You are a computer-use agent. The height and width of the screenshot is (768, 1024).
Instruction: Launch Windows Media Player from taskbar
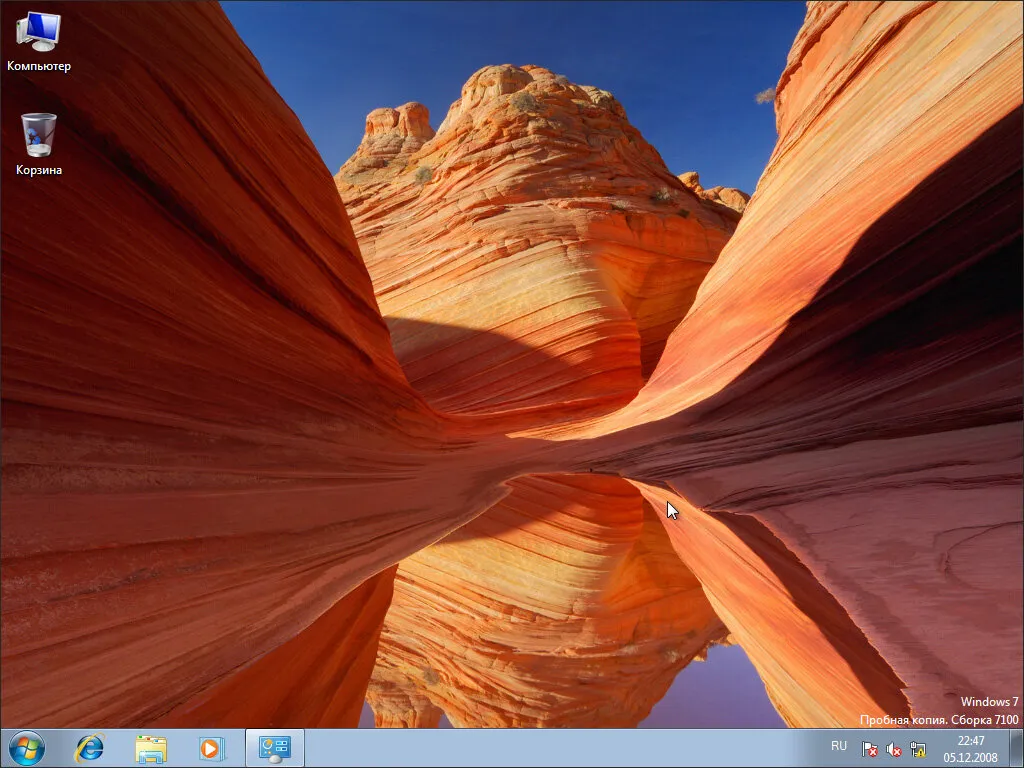[x=211, y=748]
